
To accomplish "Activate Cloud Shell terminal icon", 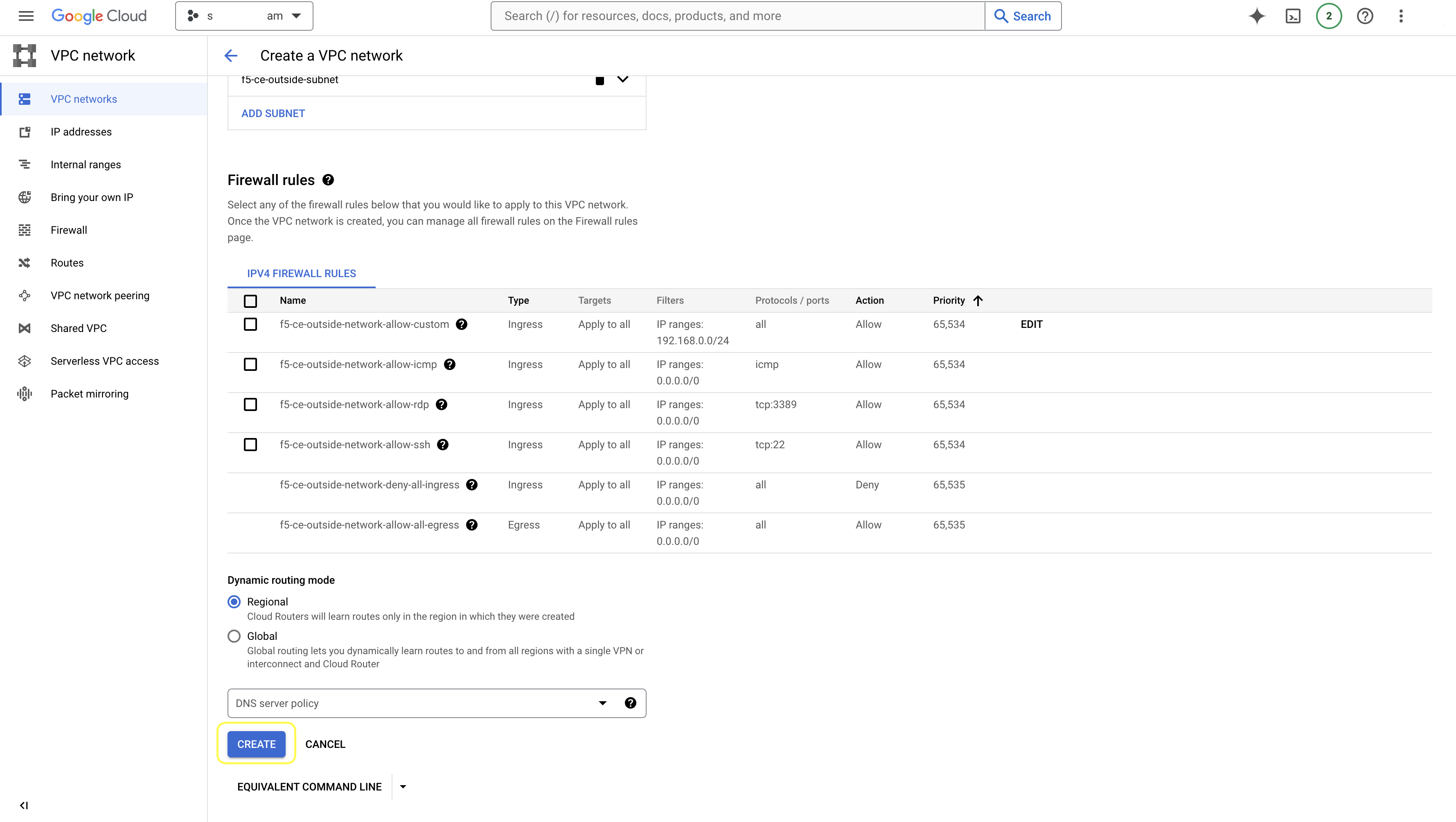I will [1293, 16].
